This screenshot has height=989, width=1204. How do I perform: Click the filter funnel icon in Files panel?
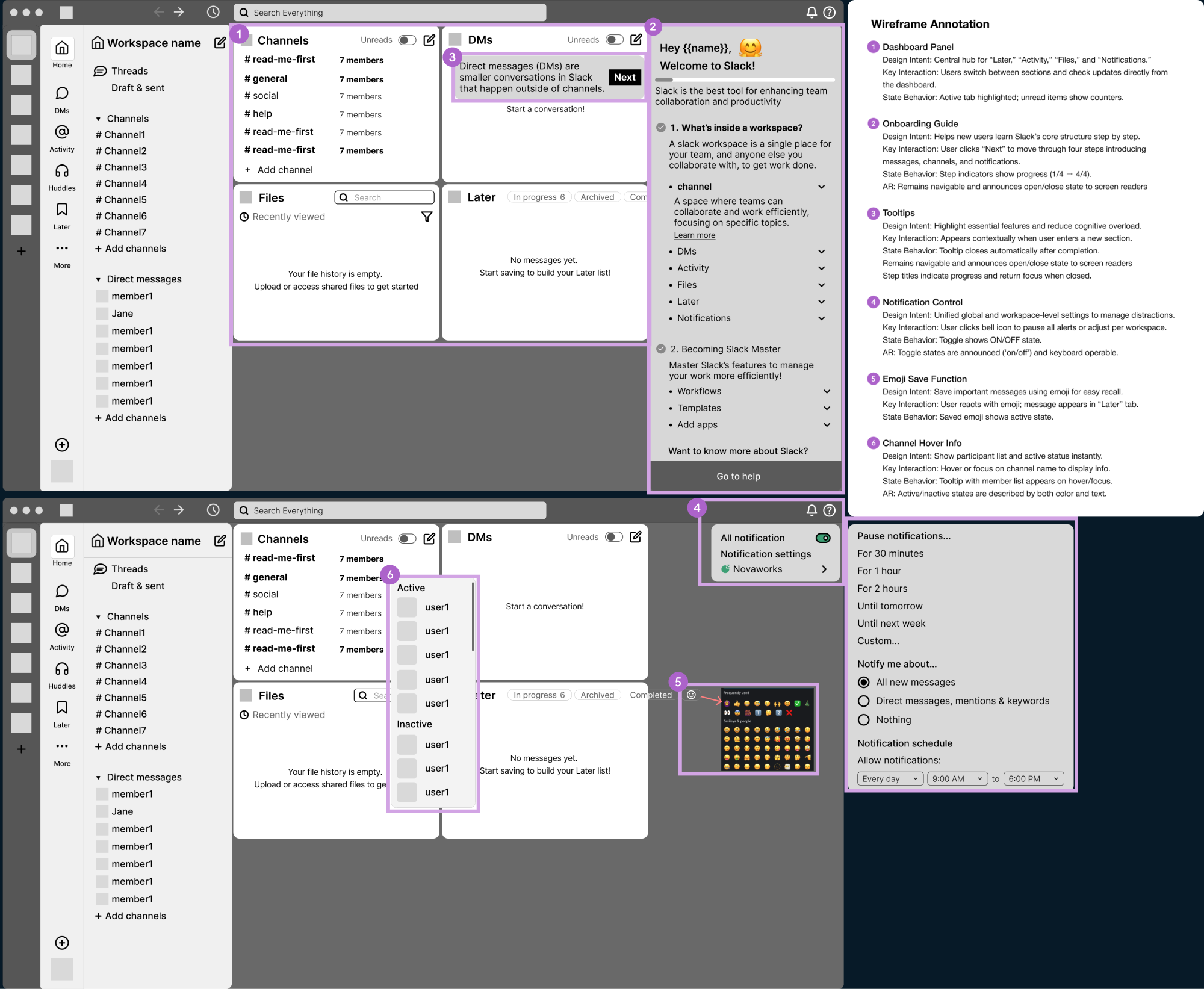pyautogui.click(x=427, y=217)
